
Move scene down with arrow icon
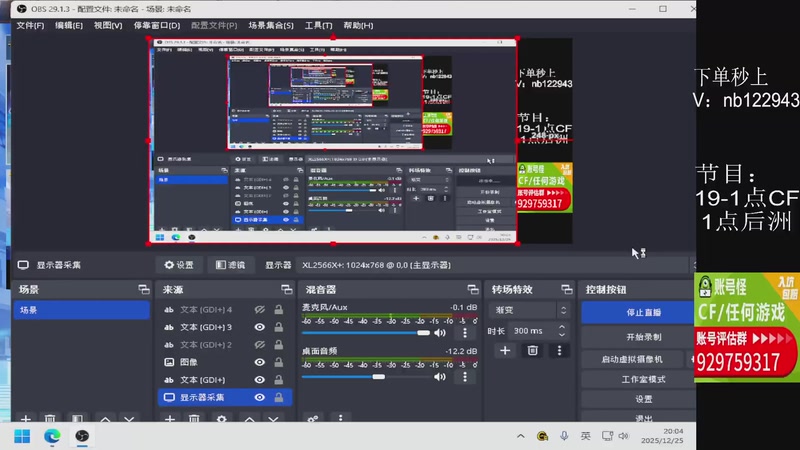pyautogui.click(x=129, y=419)
